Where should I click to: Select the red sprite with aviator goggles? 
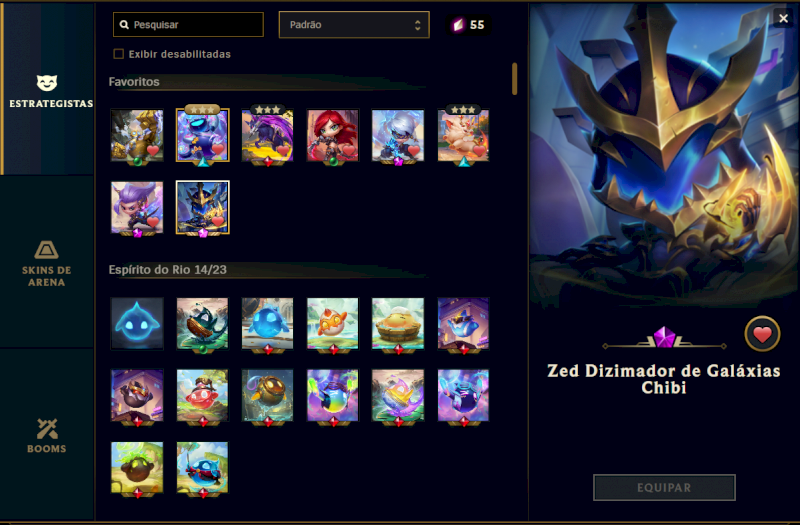(203, 396)
